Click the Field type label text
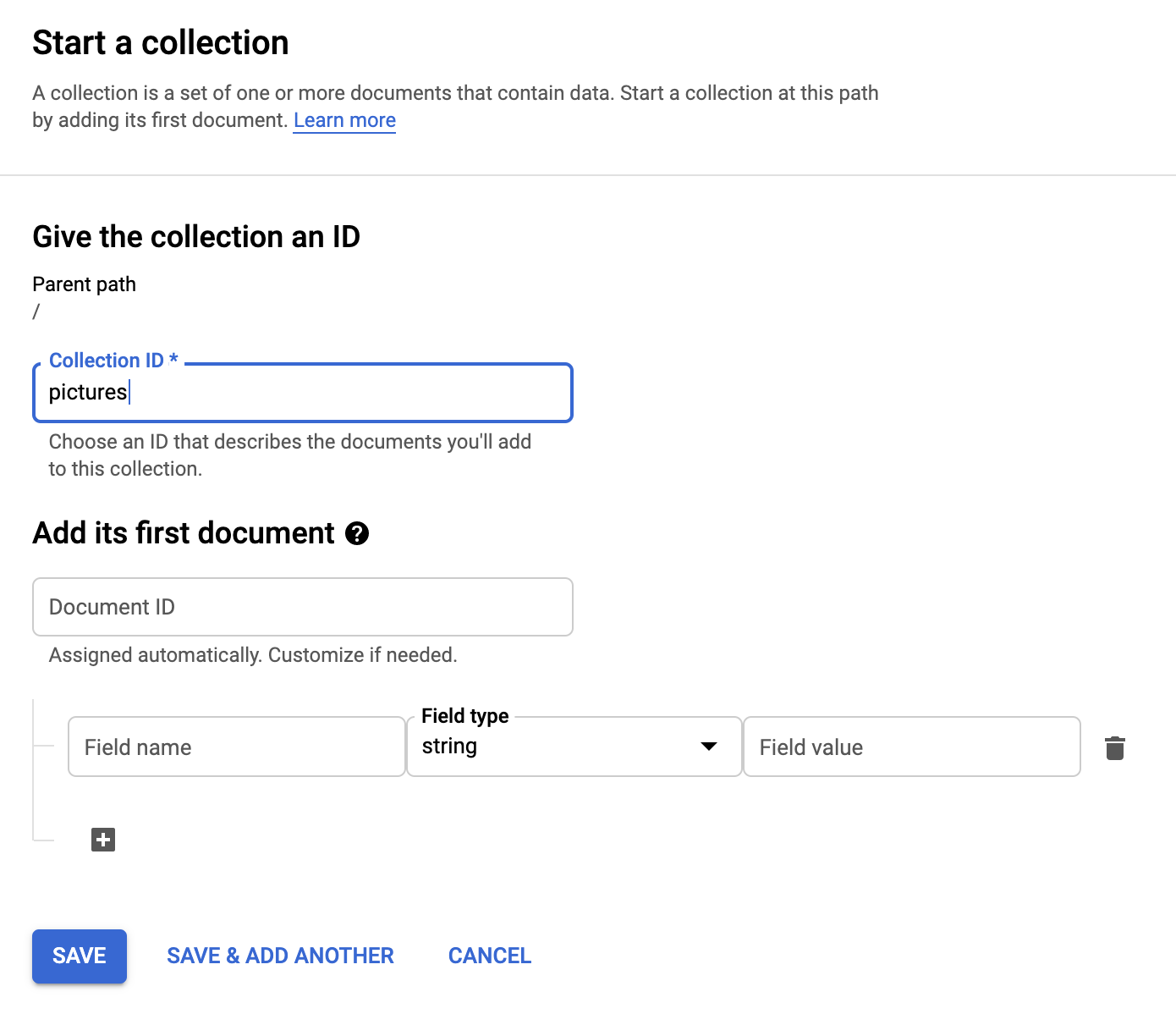This screenshot has width=1176, height=1014. coord(464,716)
